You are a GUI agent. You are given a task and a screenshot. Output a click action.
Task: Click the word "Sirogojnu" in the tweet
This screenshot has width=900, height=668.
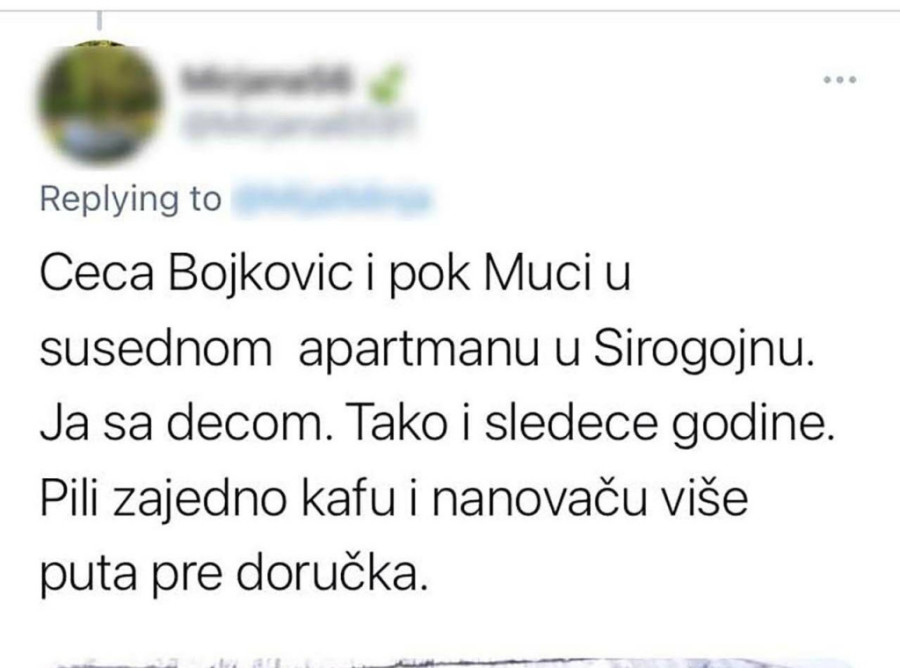(x=703, y=351)
